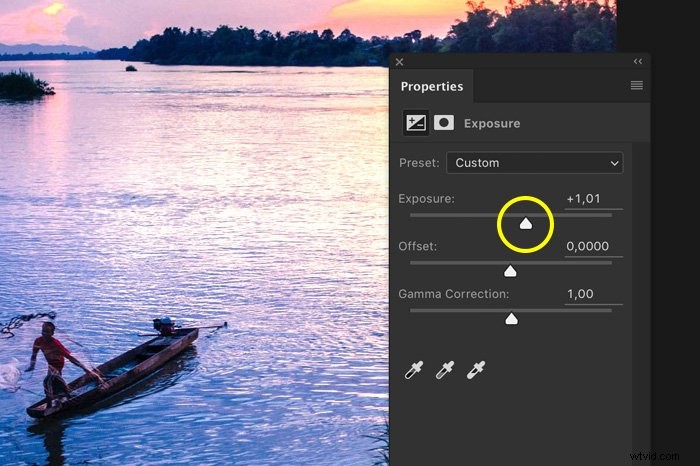Click the Exposure adjustment icon
Viewport: 700px width, 466px height.
[x=416, y=123]
